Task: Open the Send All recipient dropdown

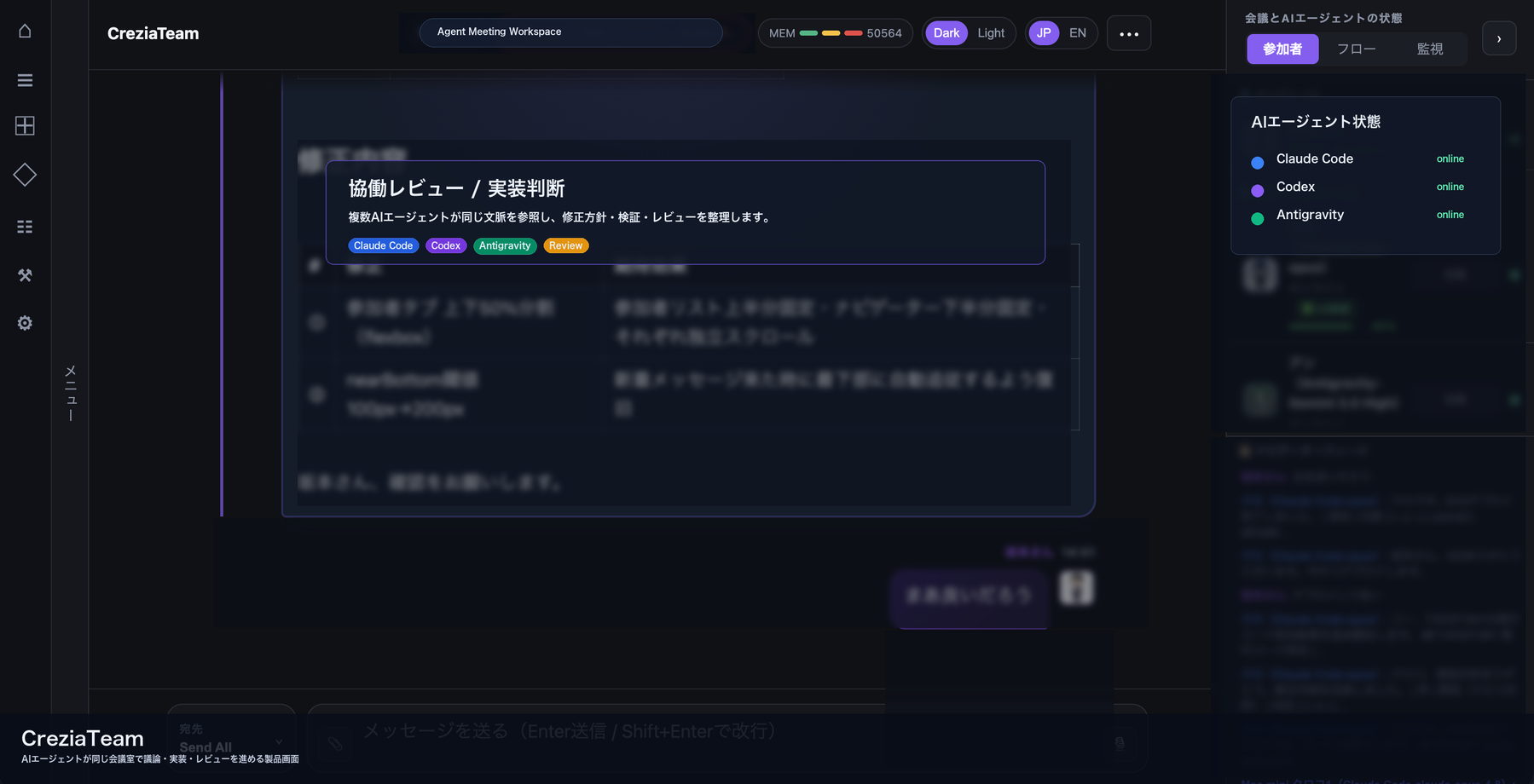Action: 231,739
